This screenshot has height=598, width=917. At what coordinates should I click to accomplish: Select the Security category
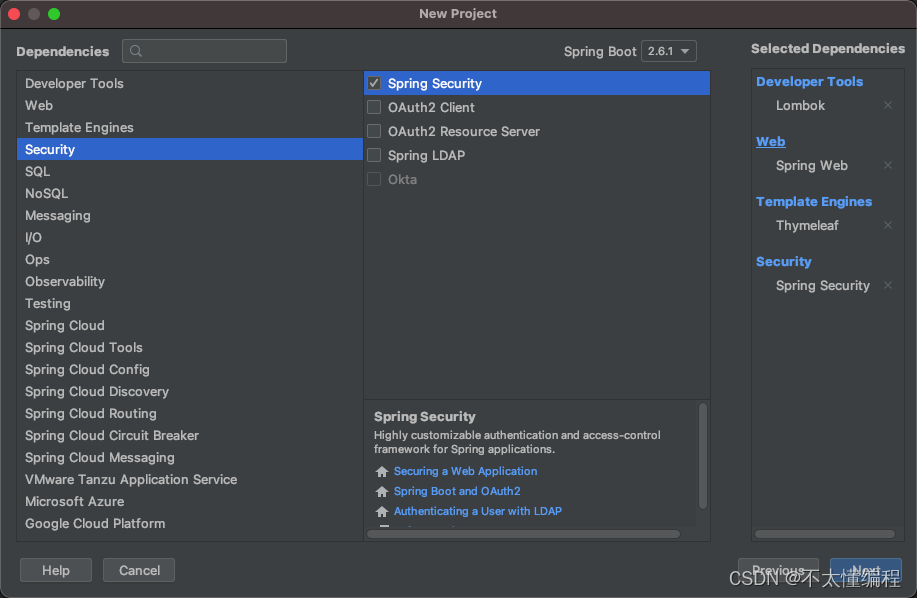190,150
